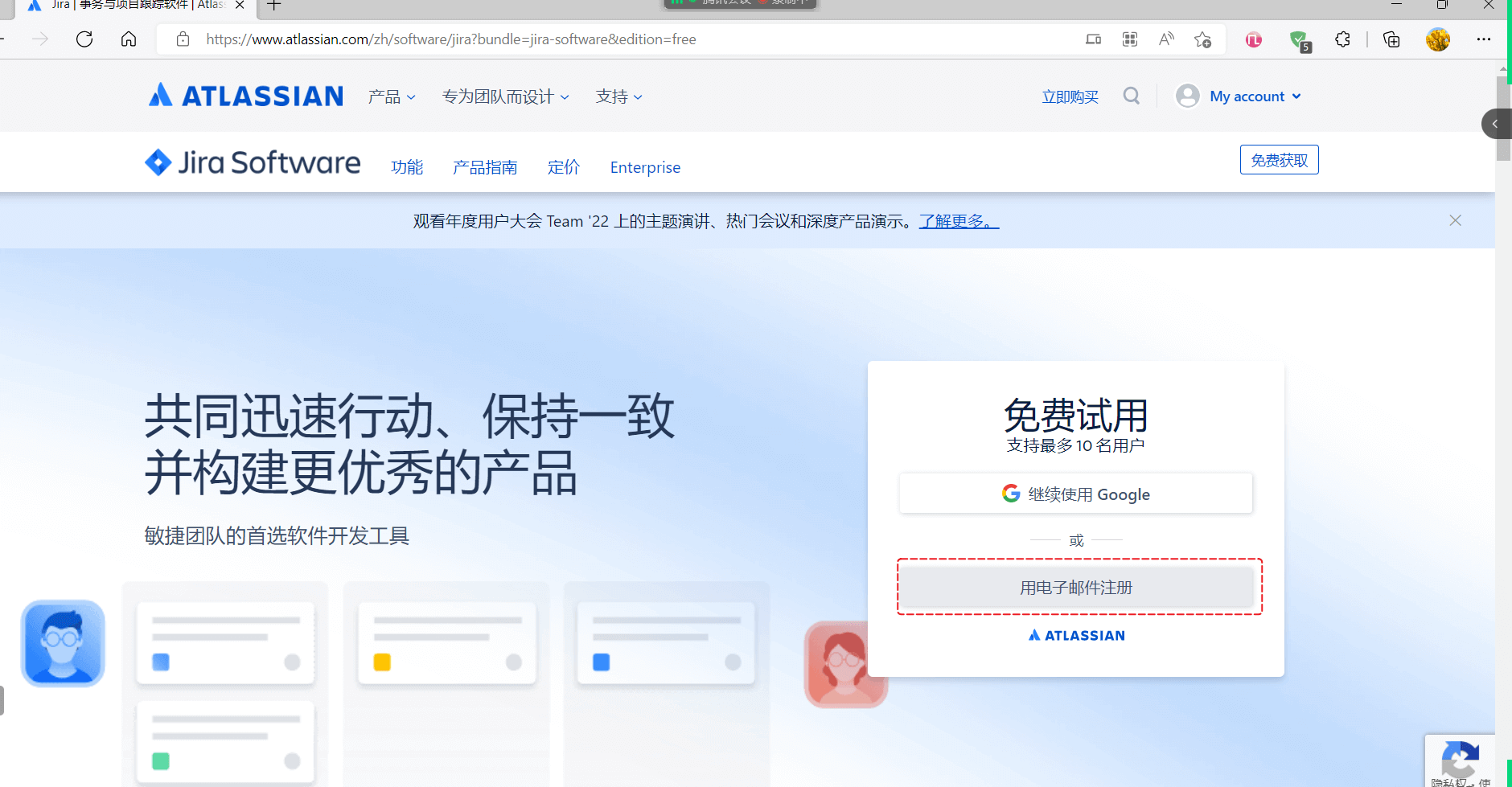Open the Collections icon in toolbar
Image resolution: width=1512 pixels, height=787 pixels.
(1391, 39)
